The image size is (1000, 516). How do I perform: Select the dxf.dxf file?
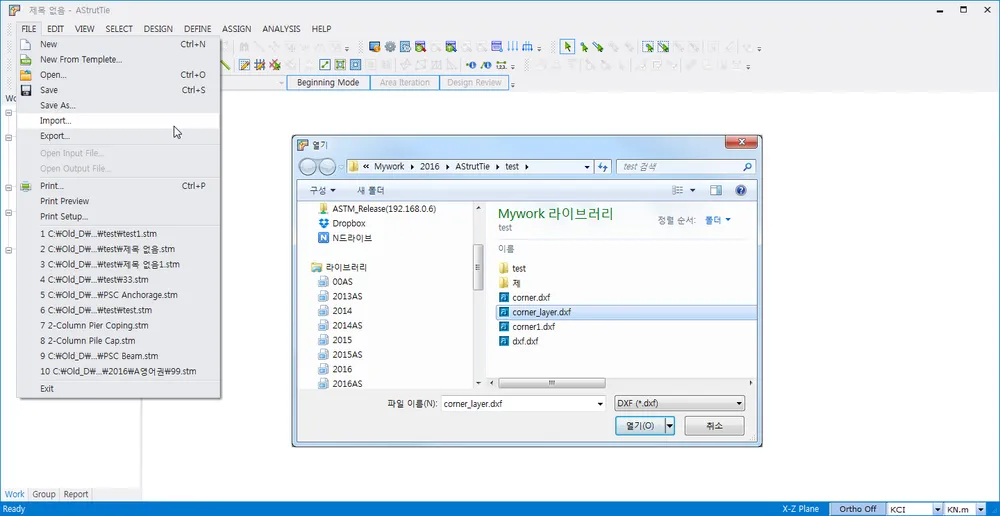coord(525,341)
